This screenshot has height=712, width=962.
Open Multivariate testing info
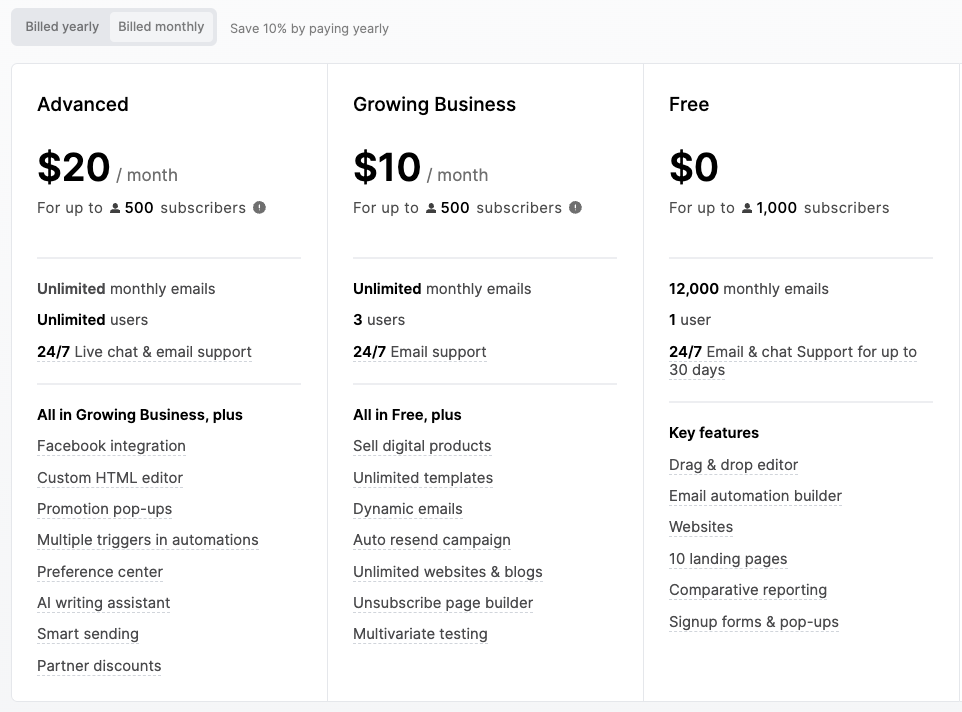[420, 634]
